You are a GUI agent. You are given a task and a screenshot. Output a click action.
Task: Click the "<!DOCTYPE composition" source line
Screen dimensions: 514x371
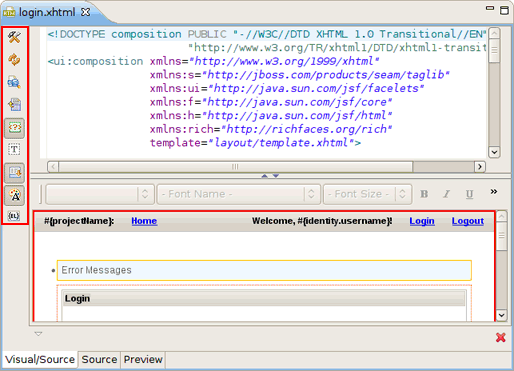click(266, 34)
